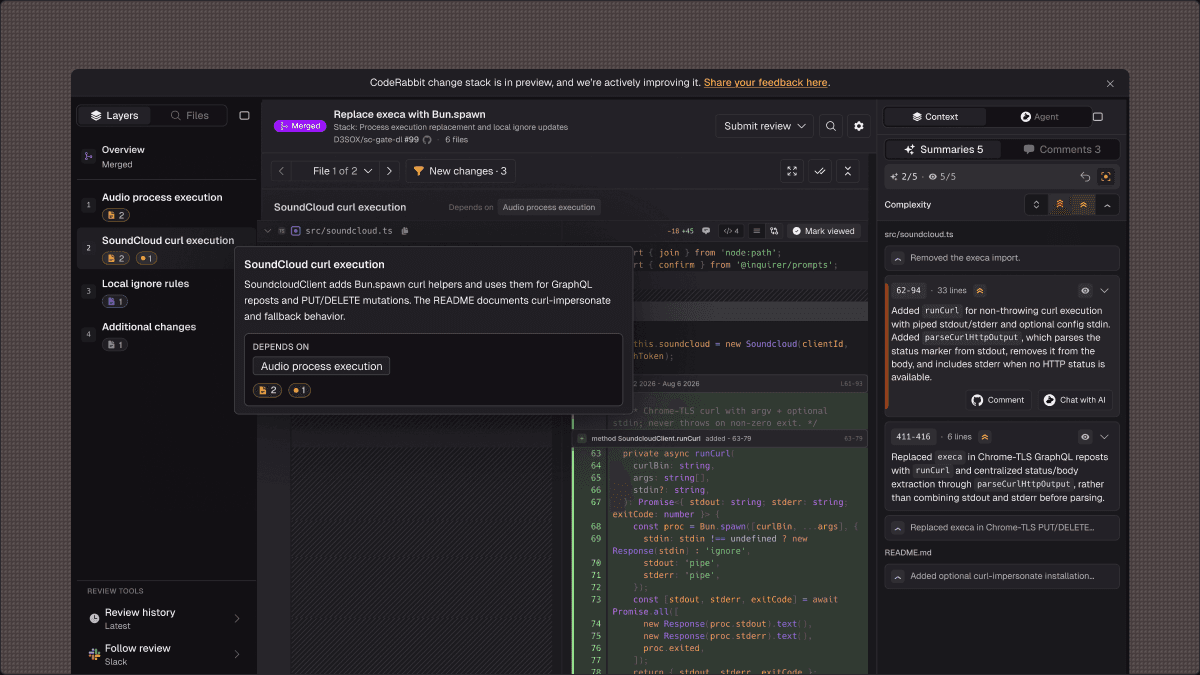Toggle the right sidebar panel icon near Agent
The image size is (1200, 675).
tap(1098, 117)
